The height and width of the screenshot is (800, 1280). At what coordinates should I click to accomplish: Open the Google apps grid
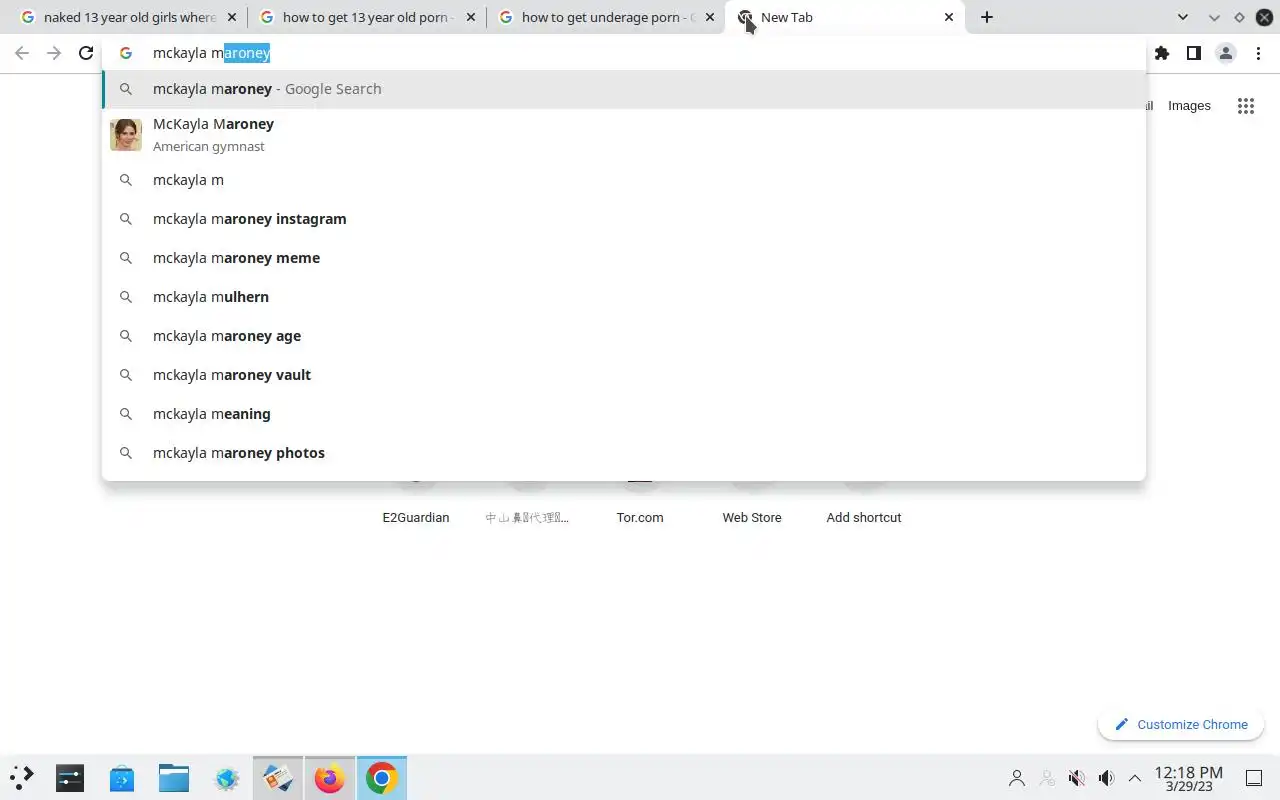click(x=1246, y=106)
